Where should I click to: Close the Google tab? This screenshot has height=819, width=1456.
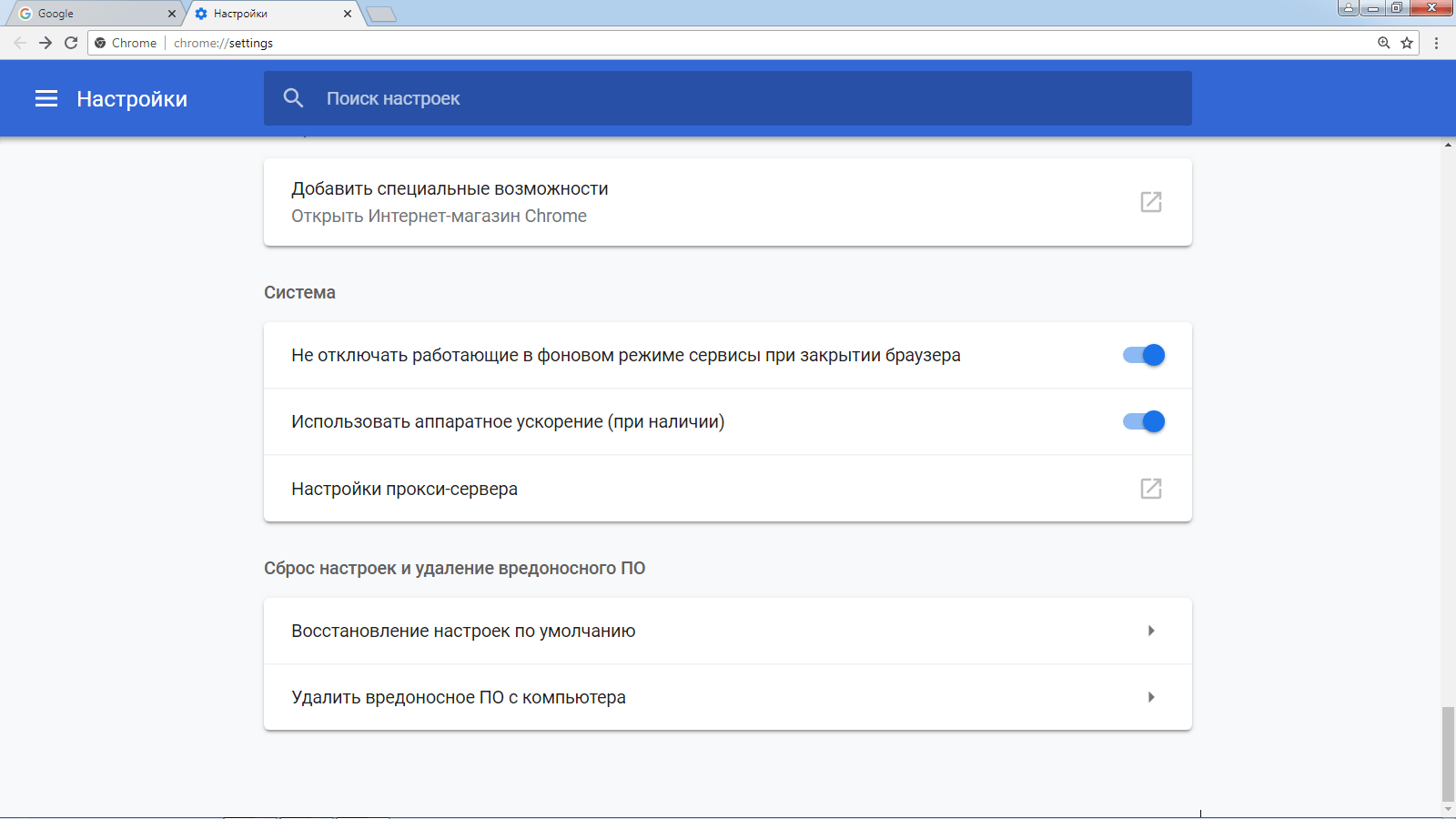pos(172,14)
